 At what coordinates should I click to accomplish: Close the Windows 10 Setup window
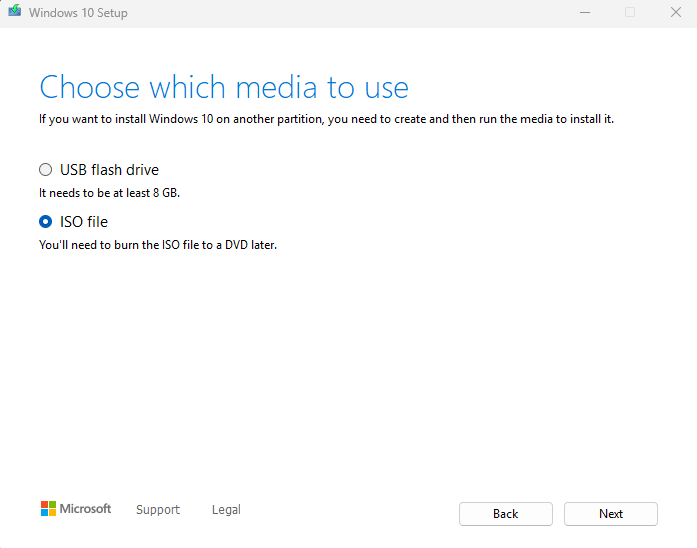(675, 13)
